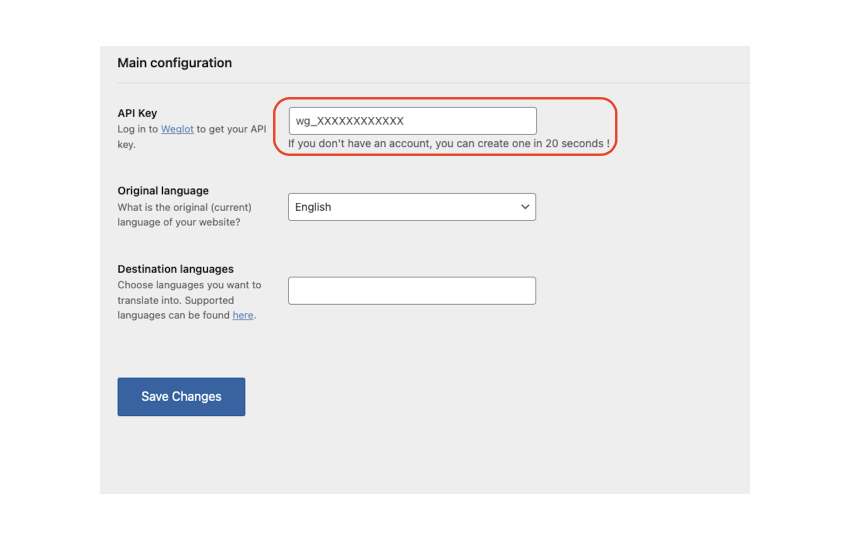This screenshot has width=849, height=540.
Task: Click the Destination languages input field
Action: (412, 291)
